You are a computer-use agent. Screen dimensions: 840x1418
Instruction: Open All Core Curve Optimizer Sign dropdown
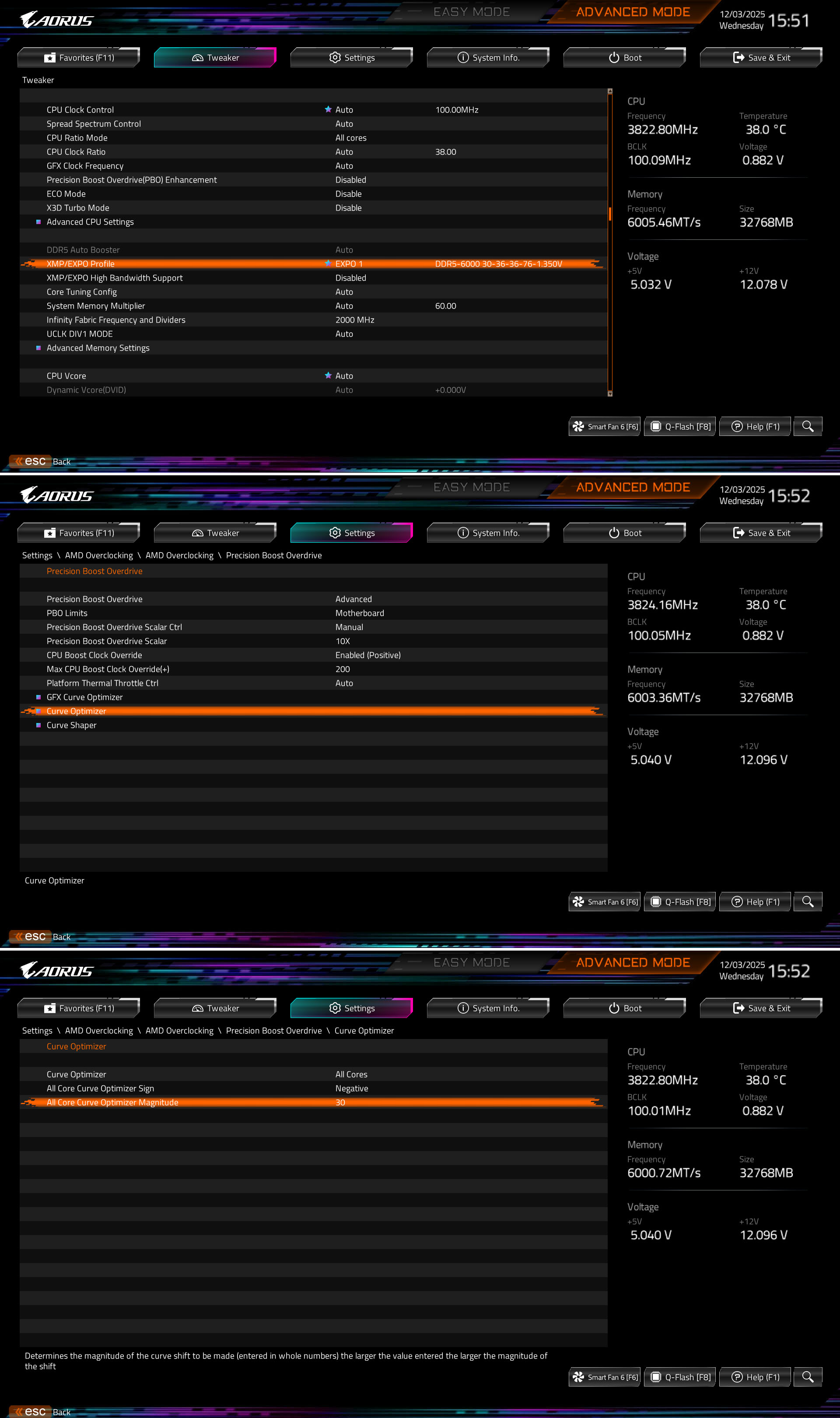coord(351,1088)
